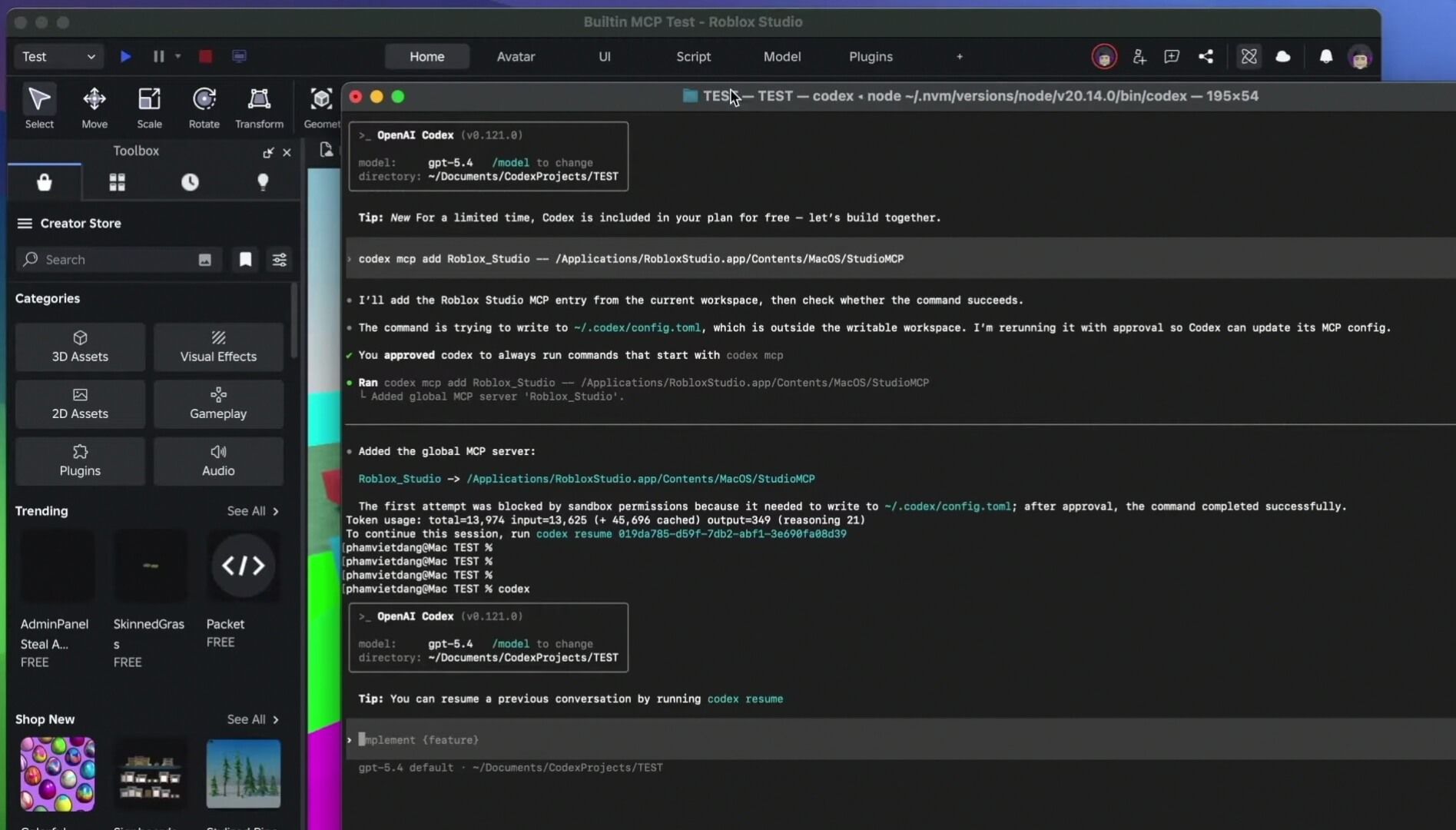
Task: Open the Toolbox Creations lightbulb tab
Action: tap(263, 182)
